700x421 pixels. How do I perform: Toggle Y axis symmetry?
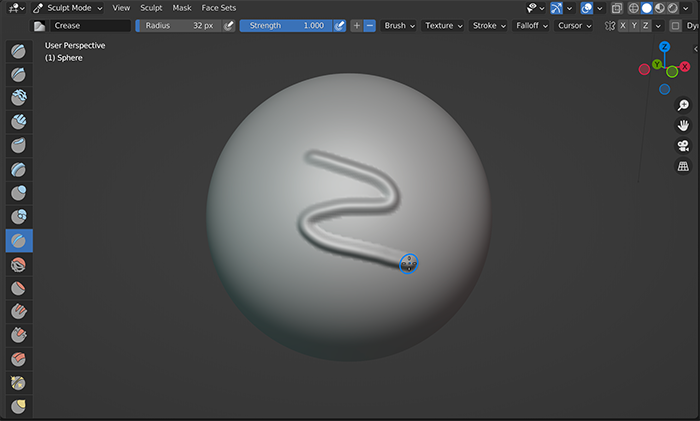pyautogui.click(x=634, y=25)
